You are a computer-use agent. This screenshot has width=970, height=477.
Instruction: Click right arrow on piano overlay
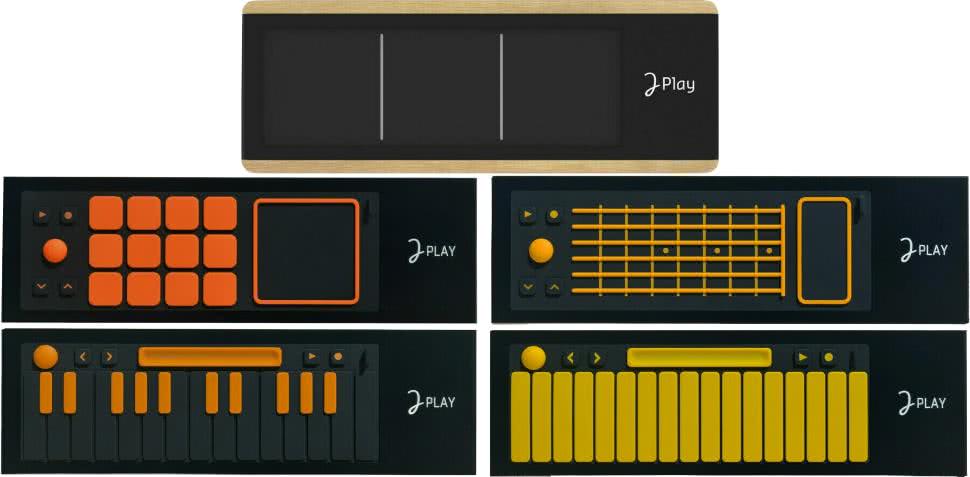click(x=108, y=357)
